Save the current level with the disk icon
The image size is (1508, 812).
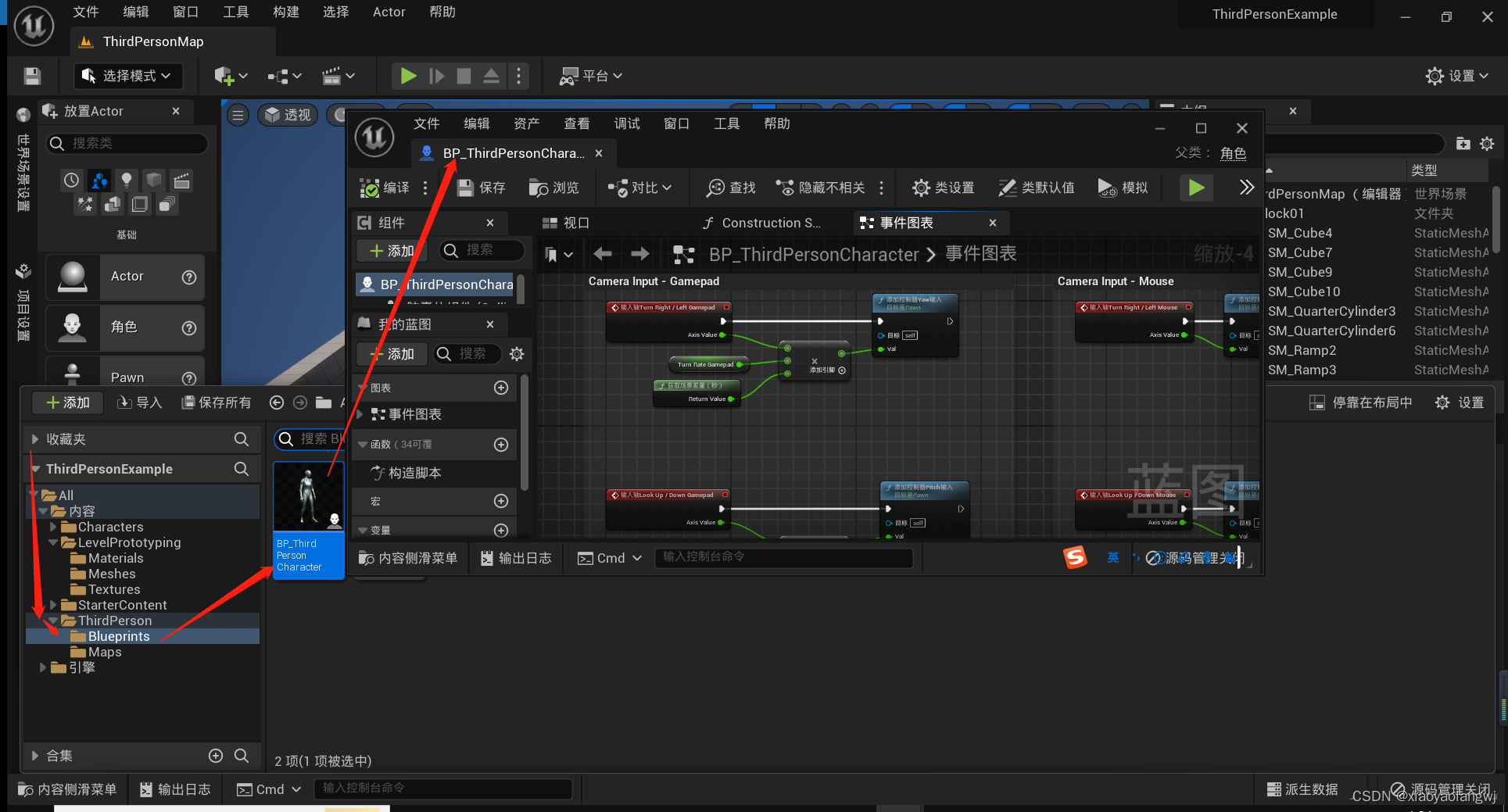point(32,76)
